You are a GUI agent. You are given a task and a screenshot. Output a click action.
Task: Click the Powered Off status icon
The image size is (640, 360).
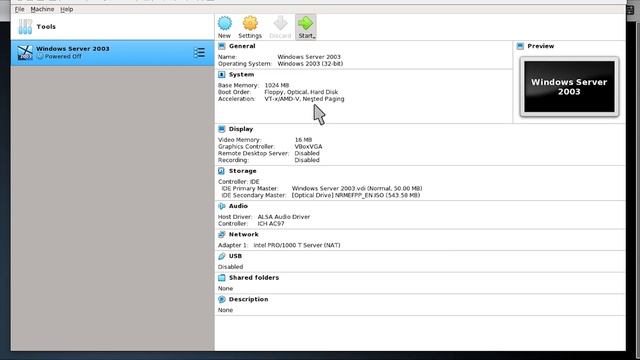click(x=40, y=56)
